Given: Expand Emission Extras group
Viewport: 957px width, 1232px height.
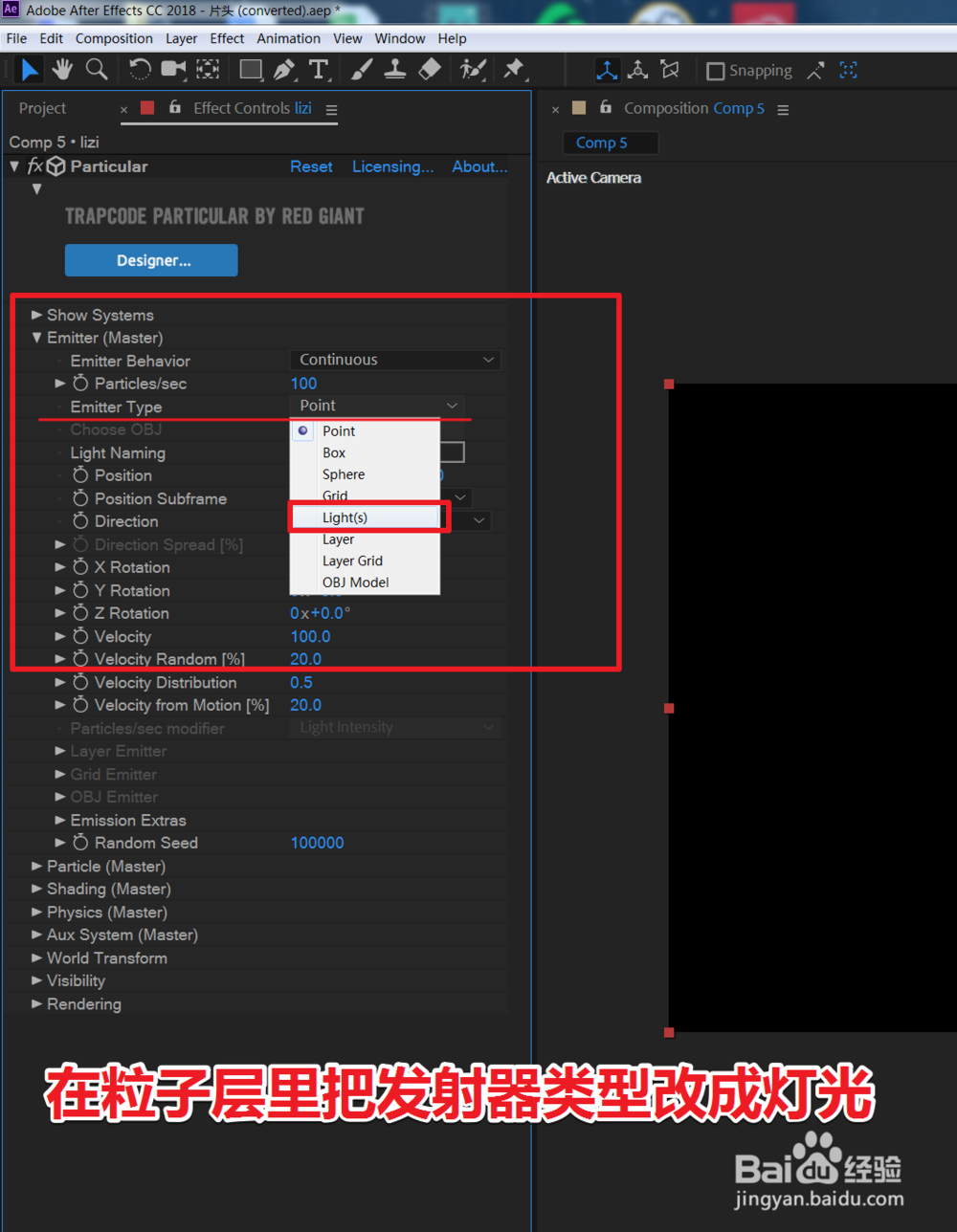Looking at the screenshot, I should click(60, 820).
